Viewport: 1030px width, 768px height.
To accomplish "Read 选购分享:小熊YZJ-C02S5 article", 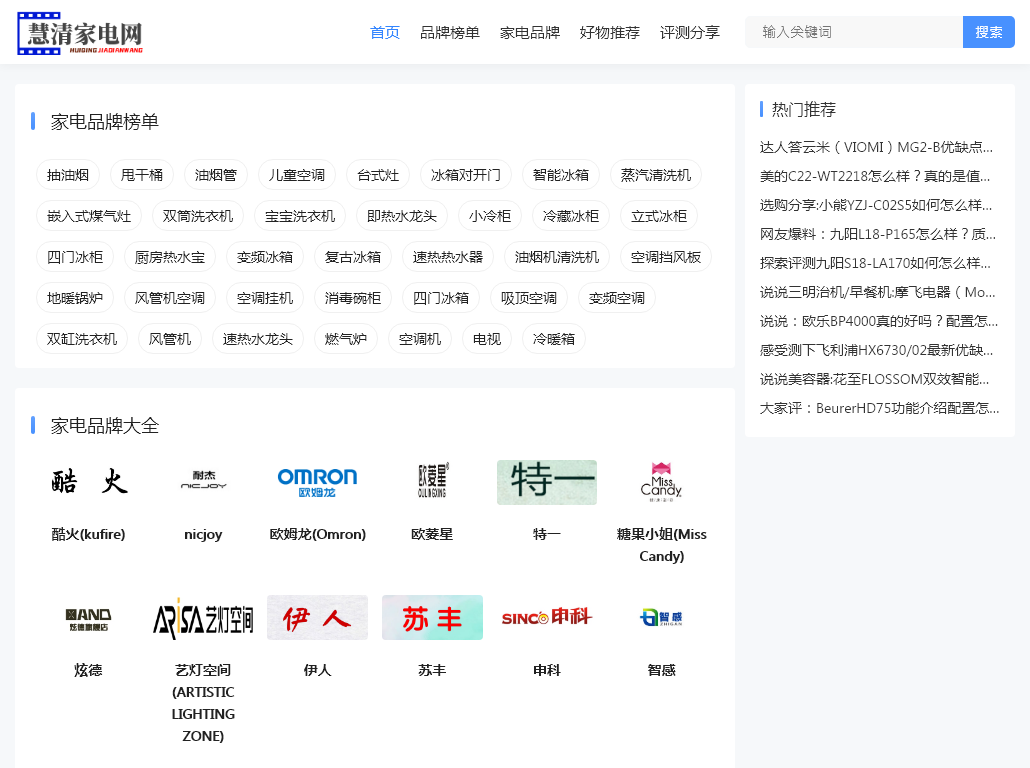I will 876,205.
